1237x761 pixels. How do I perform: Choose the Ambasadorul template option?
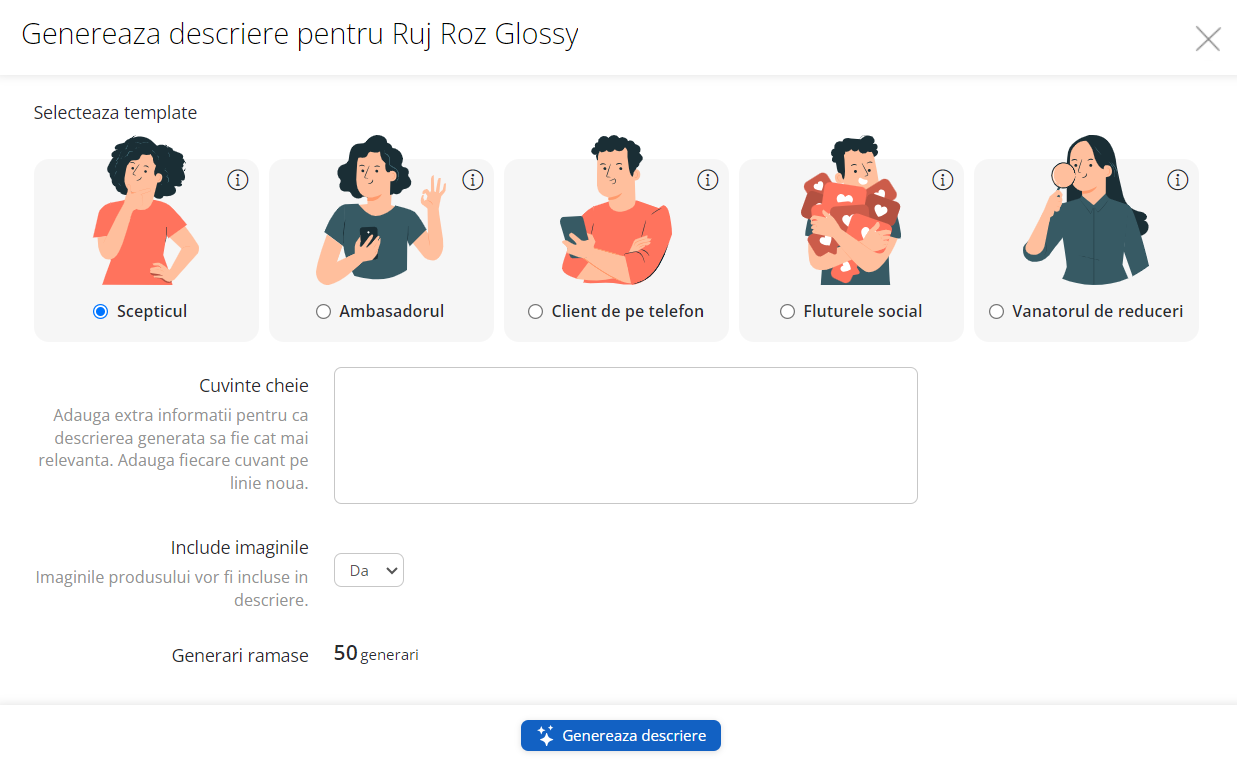click(x=323, y=312)
